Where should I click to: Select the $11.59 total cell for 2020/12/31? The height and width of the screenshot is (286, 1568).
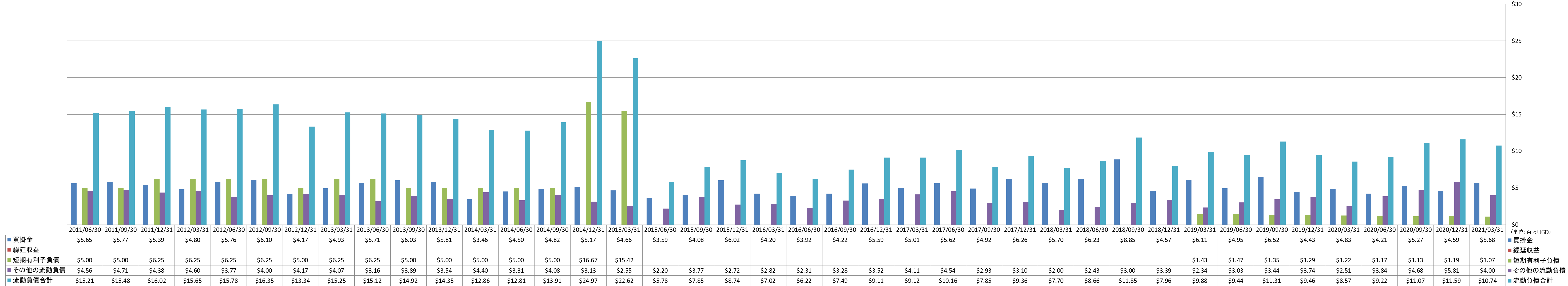pyautogui.click(x=1452, y=280)
